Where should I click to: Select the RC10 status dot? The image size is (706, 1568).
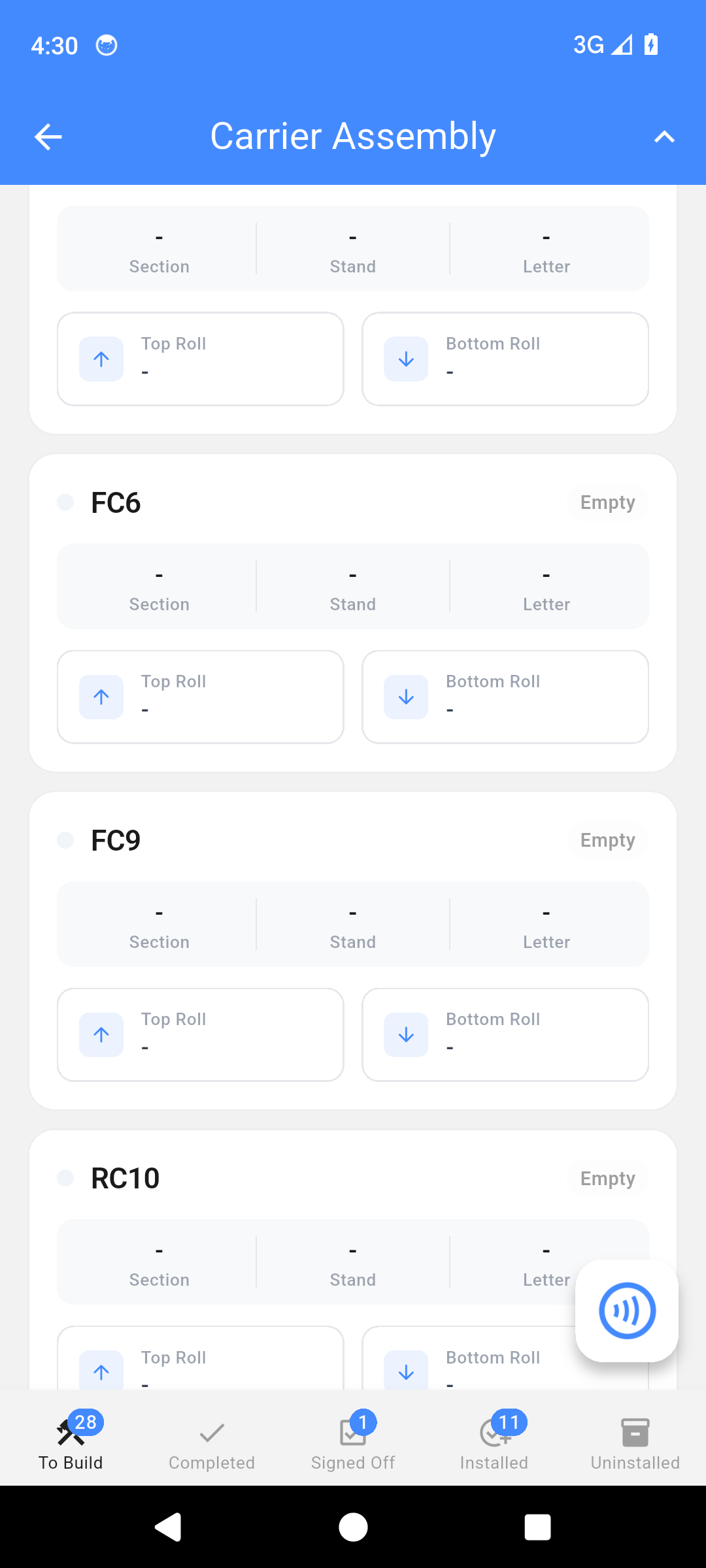(65, 1178)
